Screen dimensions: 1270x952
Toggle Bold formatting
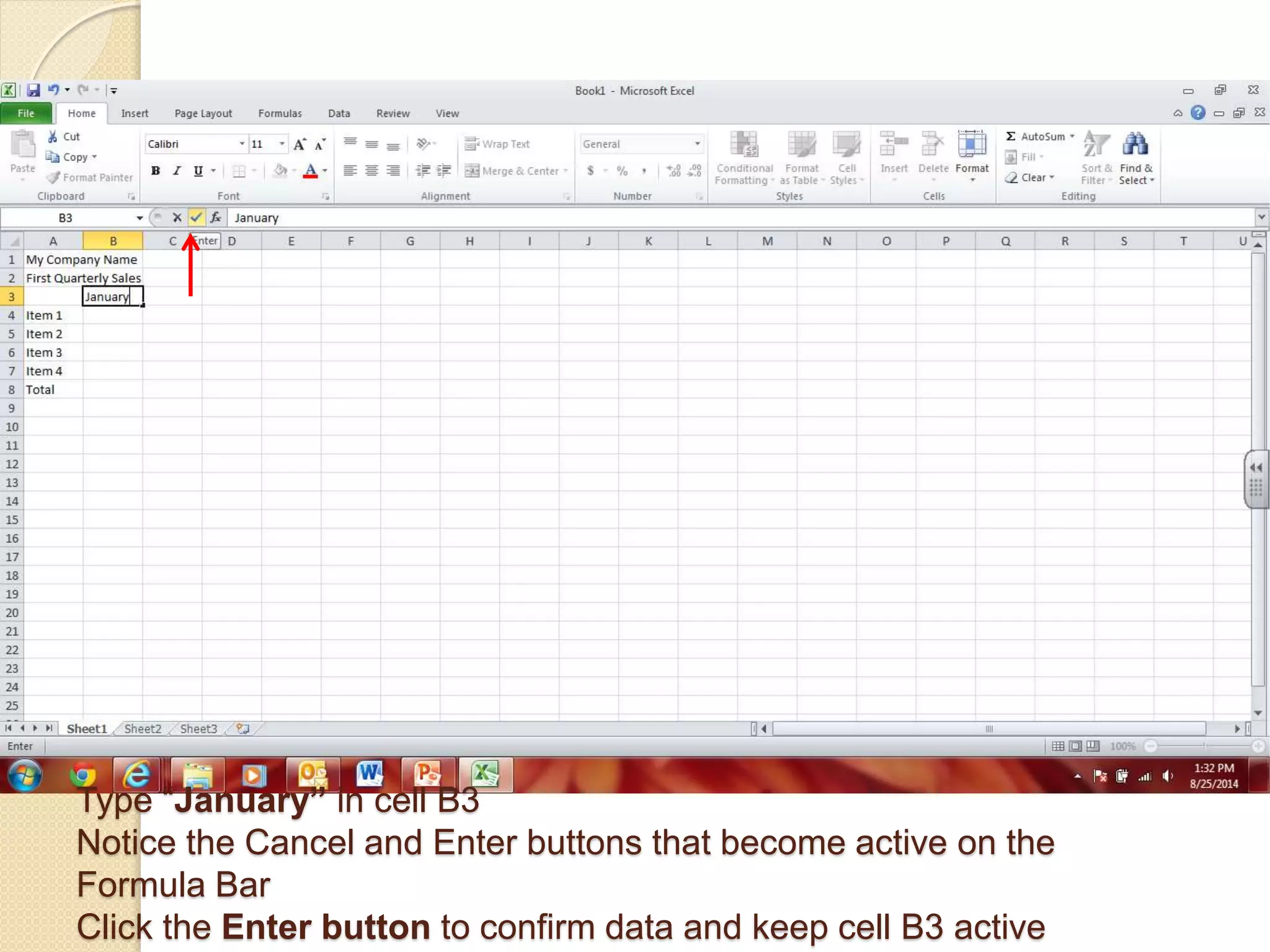pyautogui.click(x=156, y=171)
